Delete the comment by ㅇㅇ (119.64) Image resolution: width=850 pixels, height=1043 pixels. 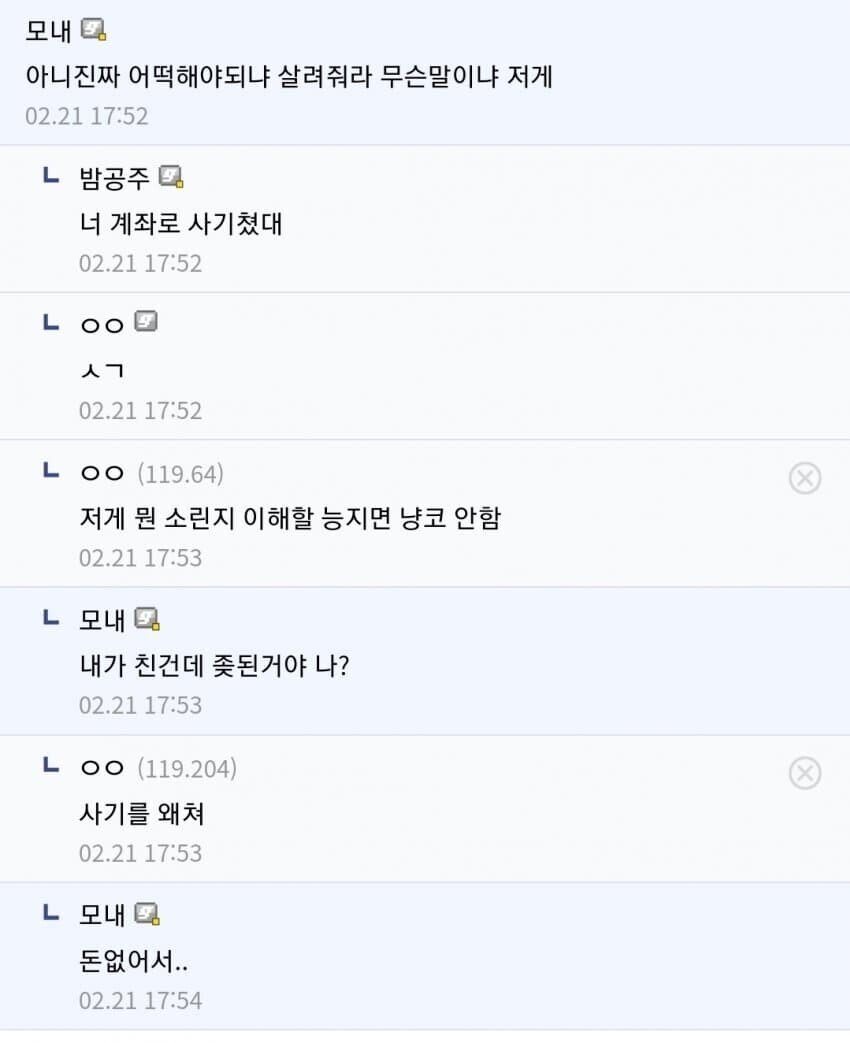point(804,479)
